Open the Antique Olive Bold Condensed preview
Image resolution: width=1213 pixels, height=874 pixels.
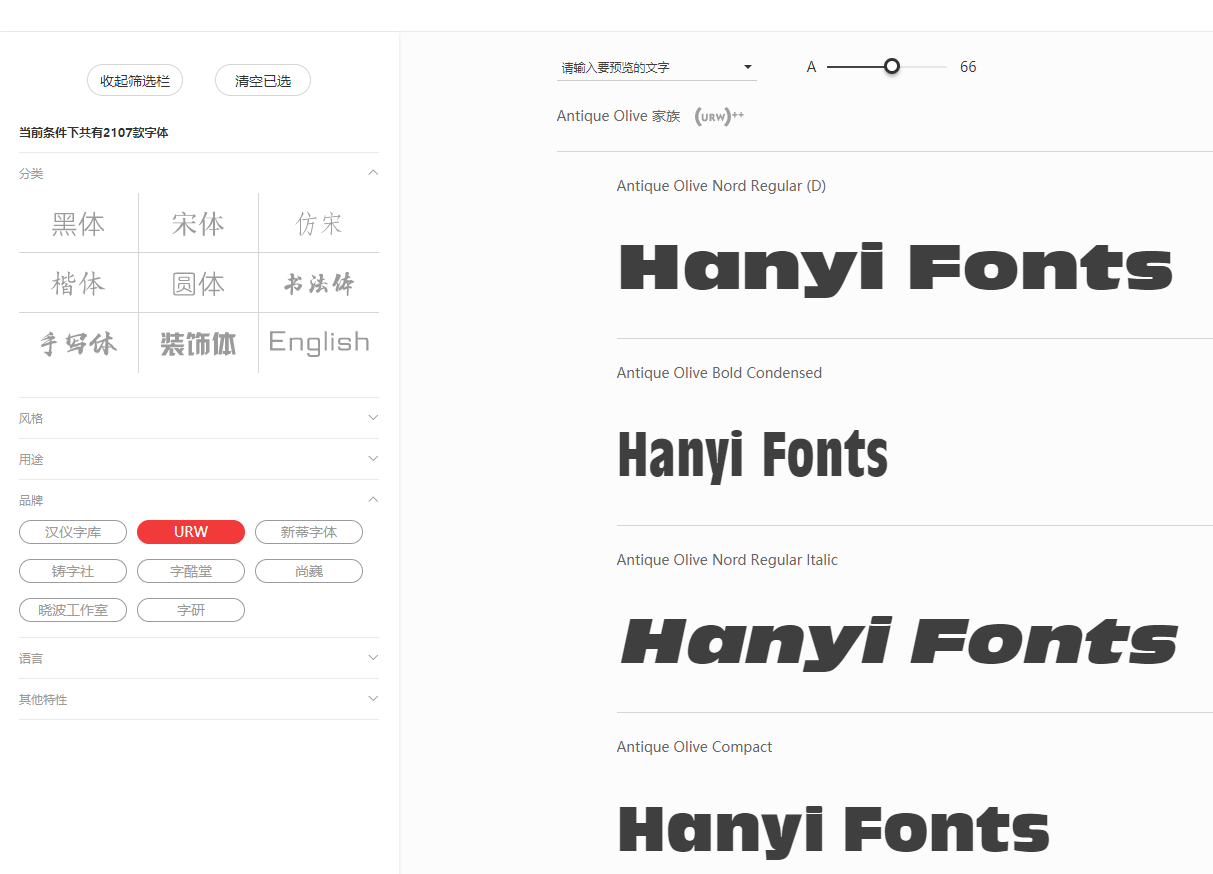click(752, 454)
